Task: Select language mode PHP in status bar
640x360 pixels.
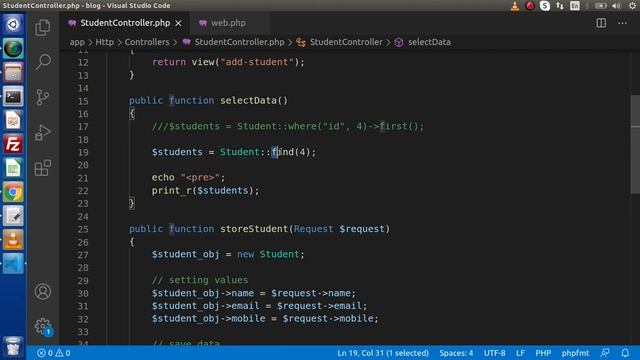Action: pyautogui.click(x=543, y=353)
